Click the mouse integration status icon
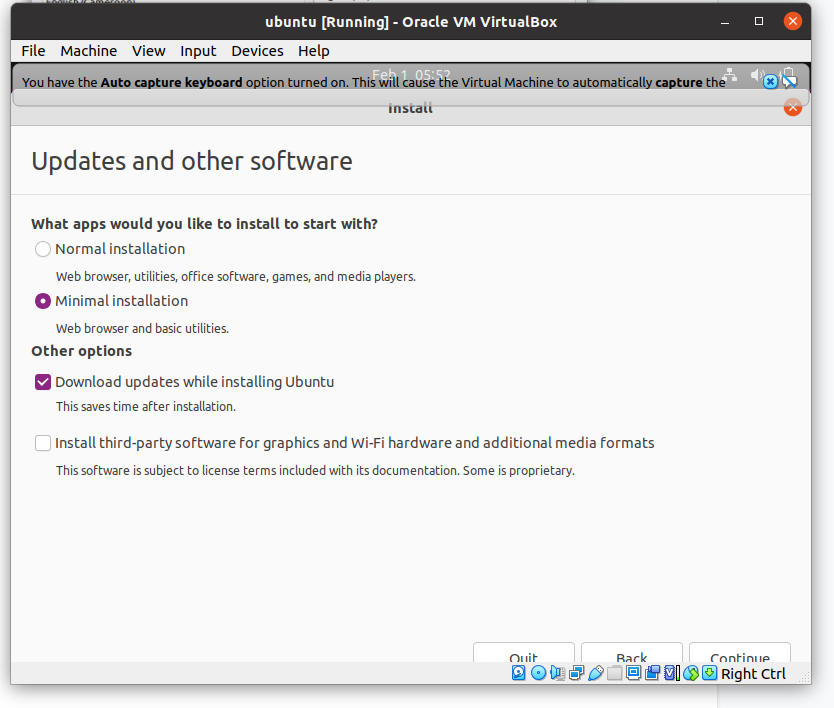The image size is (834, 708). (691, 673)
